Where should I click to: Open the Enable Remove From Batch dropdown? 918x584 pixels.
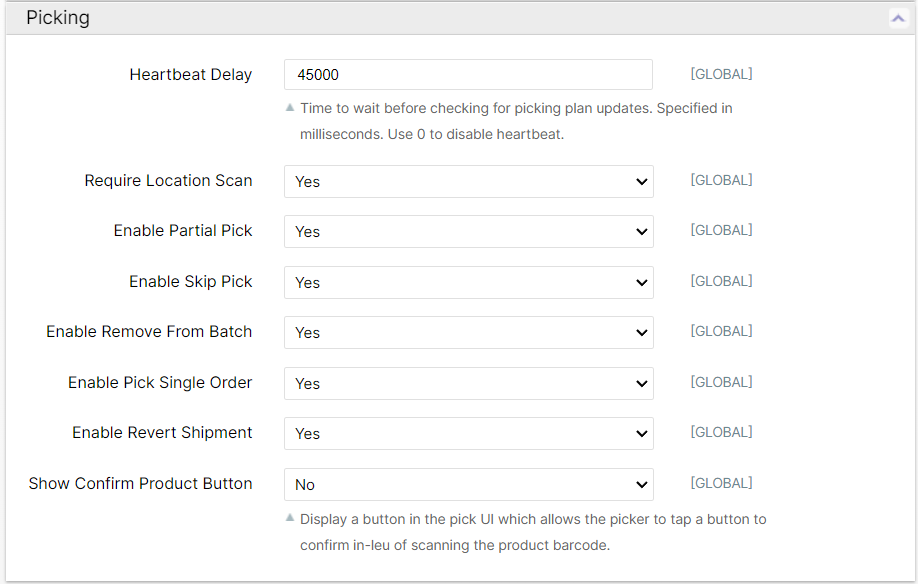(x=468, y=333)
